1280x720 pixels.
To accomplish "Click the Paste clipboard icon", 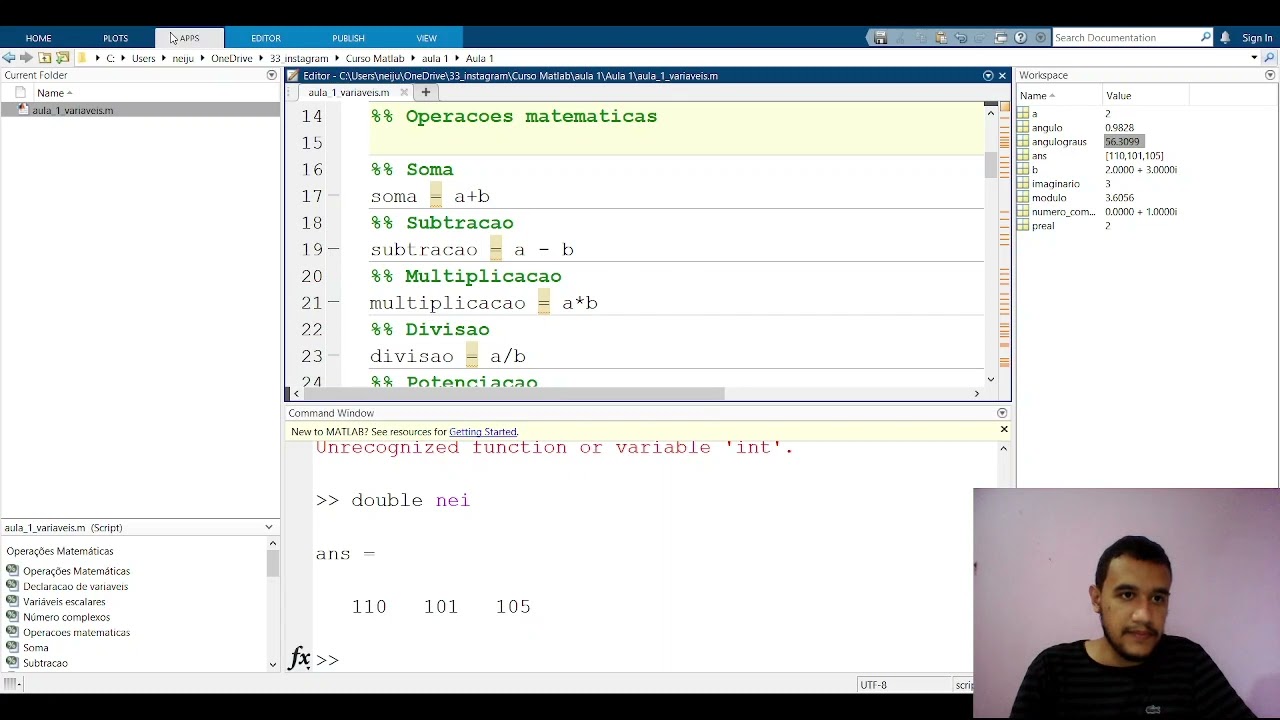I will pos(941,38).
